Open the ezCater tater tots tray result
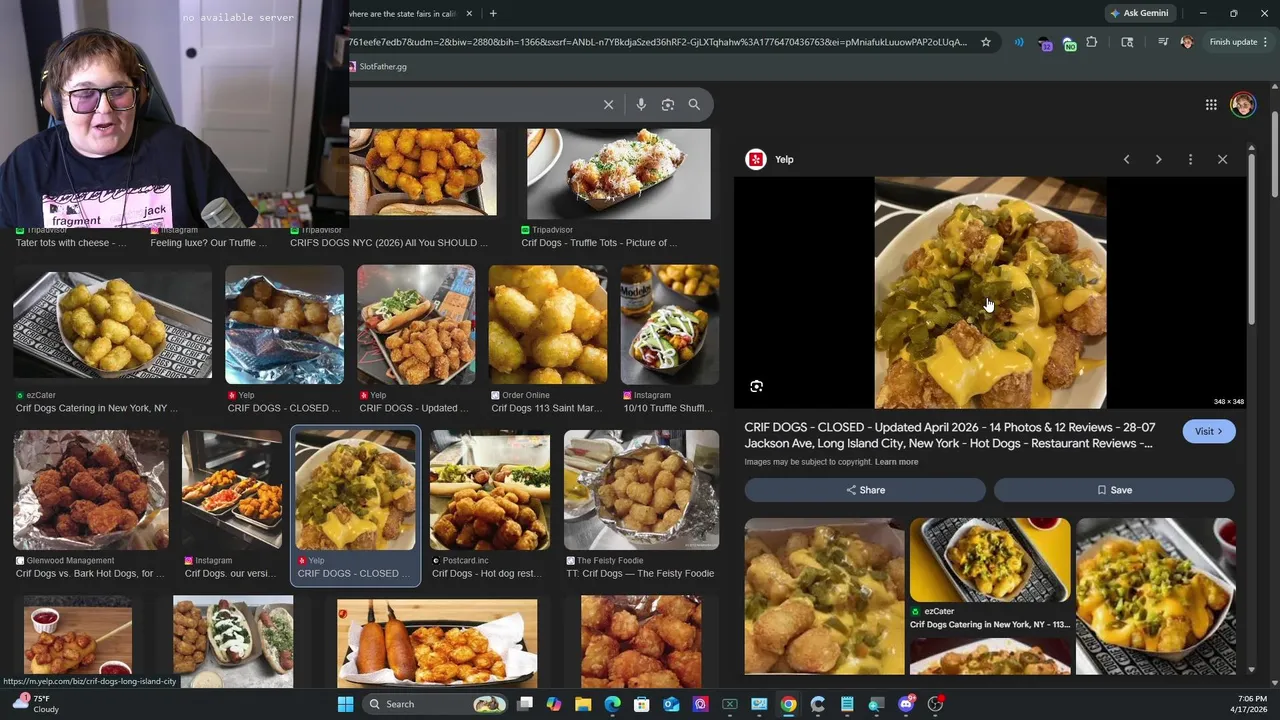The image size is (1280, 720). click(x=112, y=325)
